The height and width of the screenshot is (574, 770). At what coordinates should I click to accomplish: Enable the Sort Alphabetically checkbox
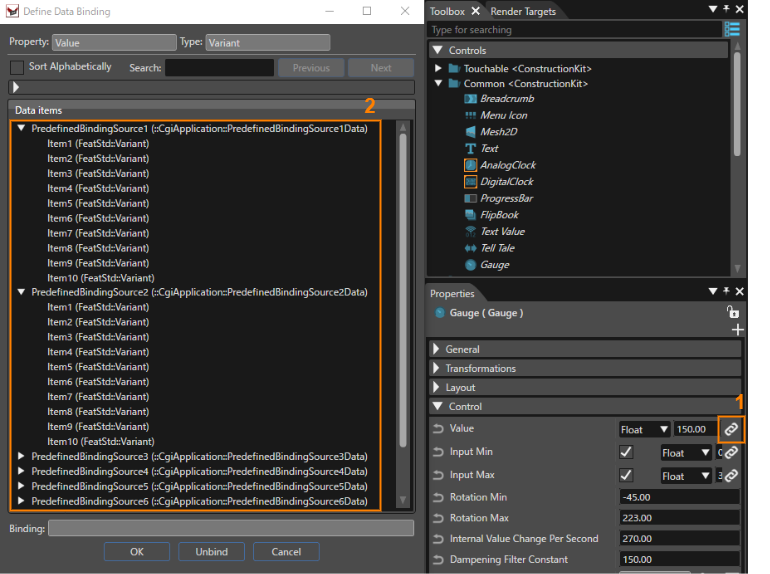[17, 68]
